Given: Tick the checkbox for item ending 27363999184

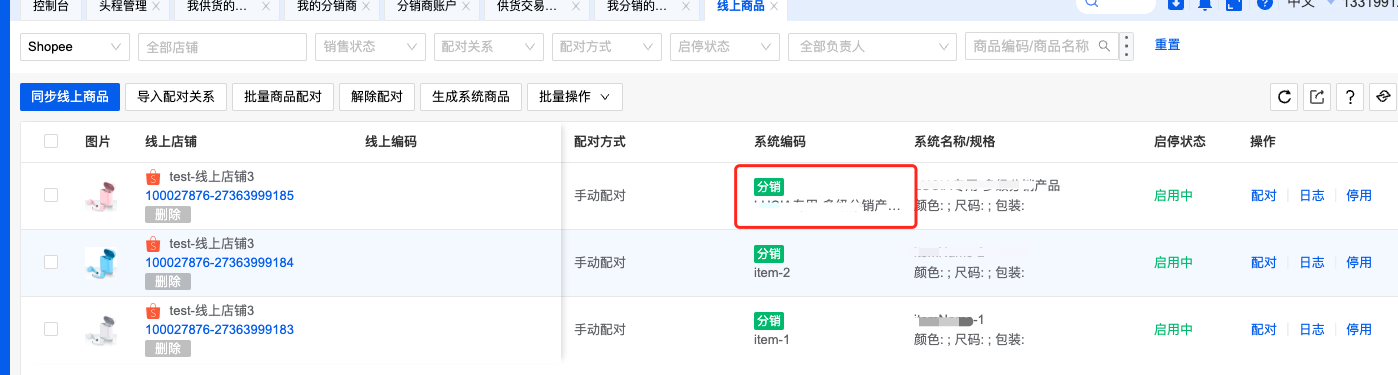Looking at the screenshot, I should pos(51,262).
